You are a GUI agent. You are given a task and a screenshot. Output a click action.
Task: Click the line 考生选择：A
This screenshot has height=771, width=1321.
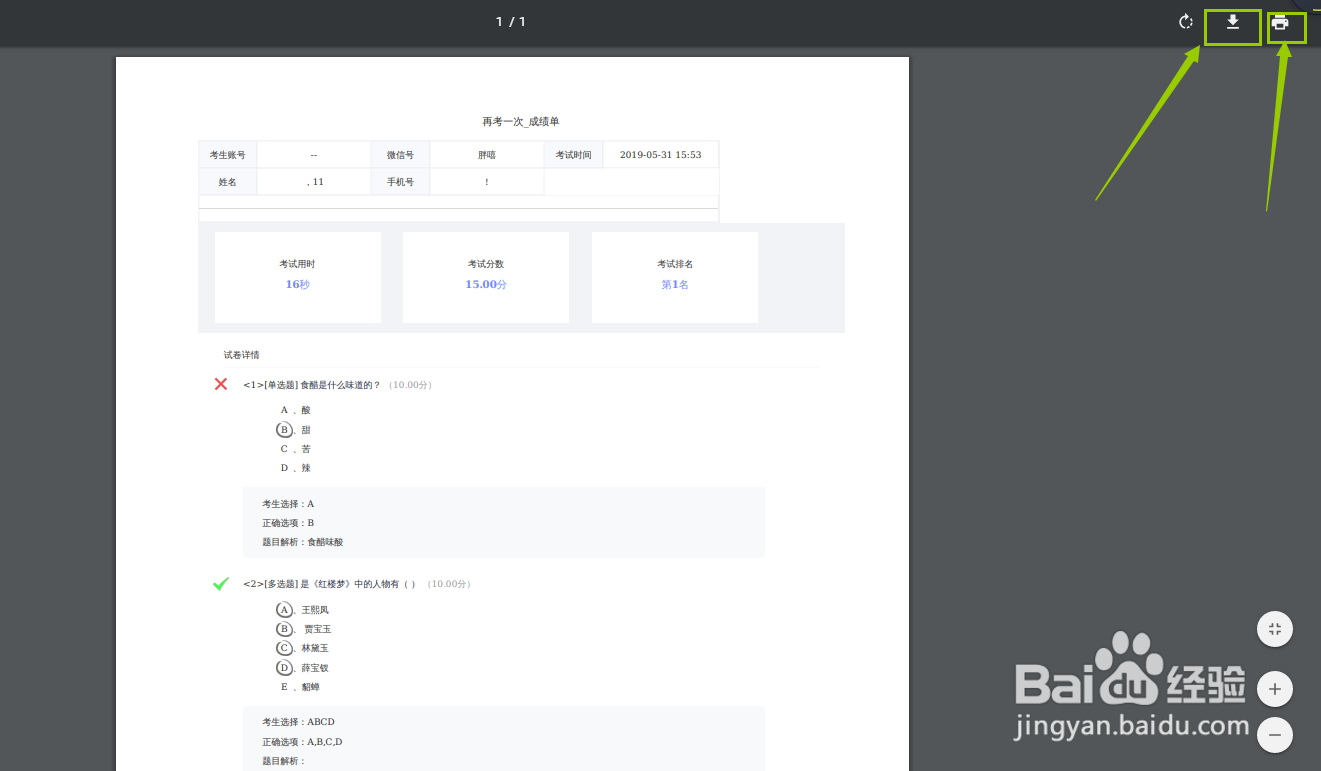pyautogui.click(x=288, y=504)
